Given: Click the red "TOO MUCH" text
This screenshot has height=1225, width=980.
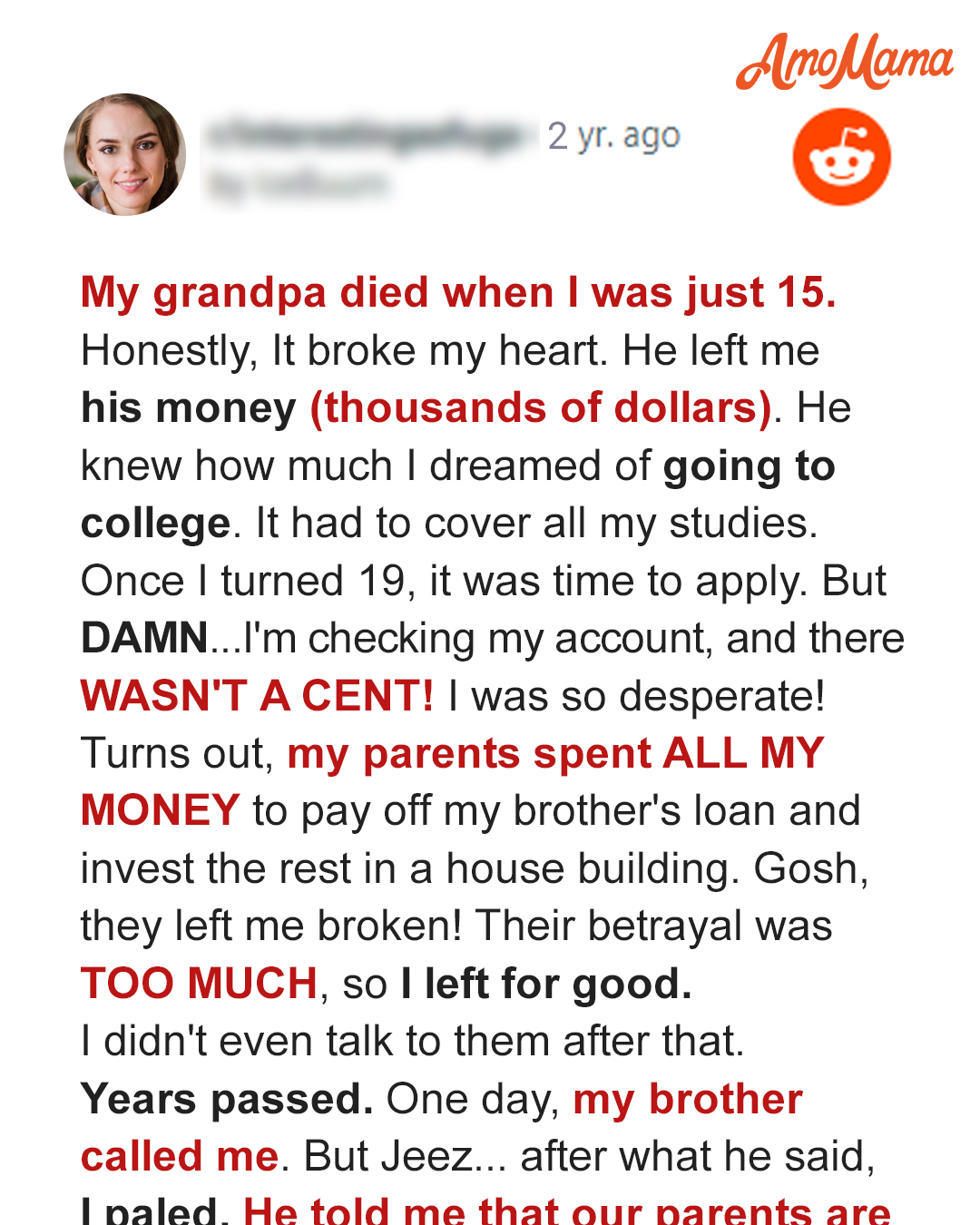Looking at the screenshot, I should tap(200, 984).
